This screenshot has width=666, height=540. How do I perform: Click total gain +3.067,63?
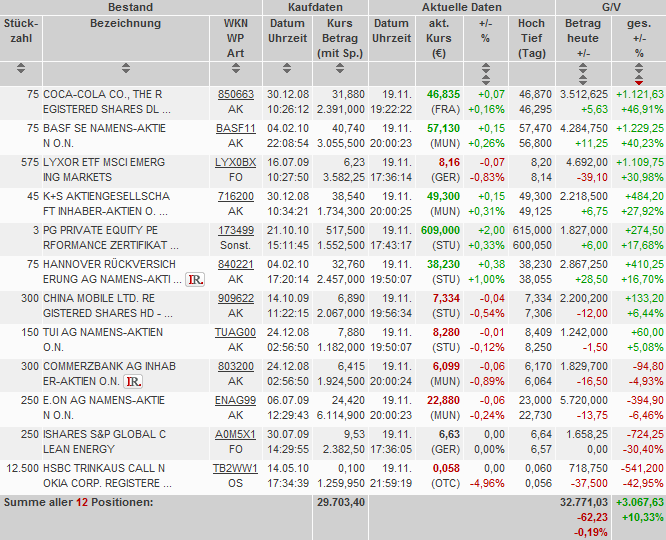tap(640, 502)
